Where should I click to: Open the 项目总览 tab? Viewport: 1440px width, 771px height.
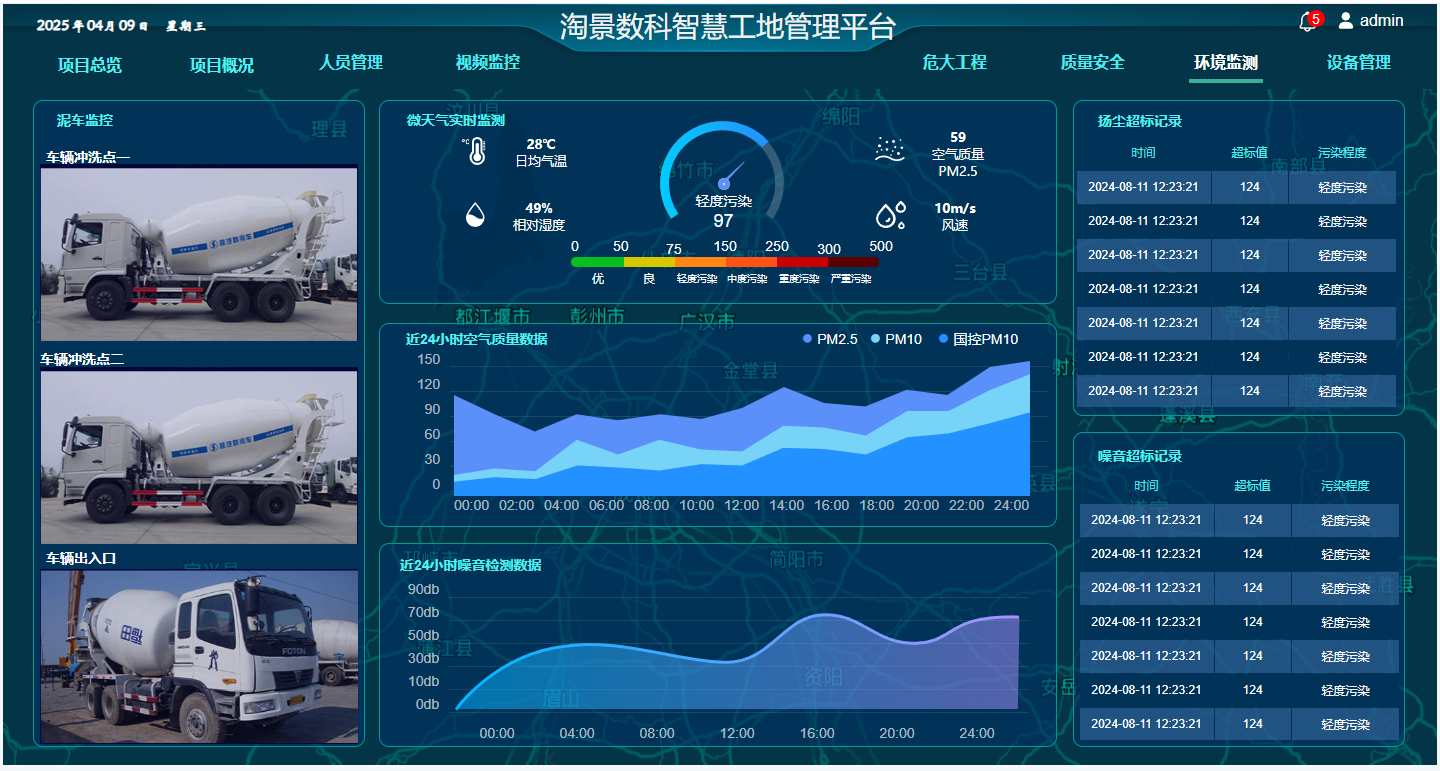click(x=90, y=65)
